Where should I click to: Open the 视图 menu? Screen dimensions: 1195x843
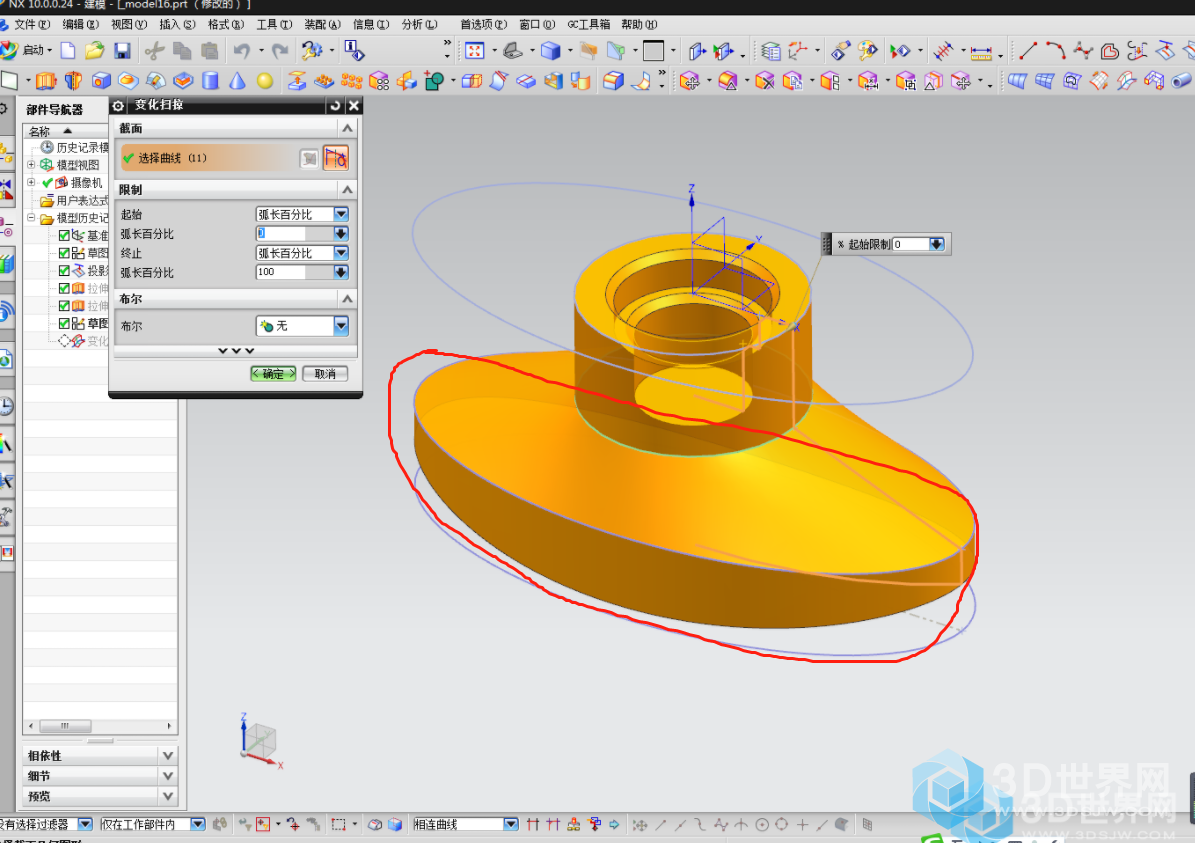click(129, 24)
